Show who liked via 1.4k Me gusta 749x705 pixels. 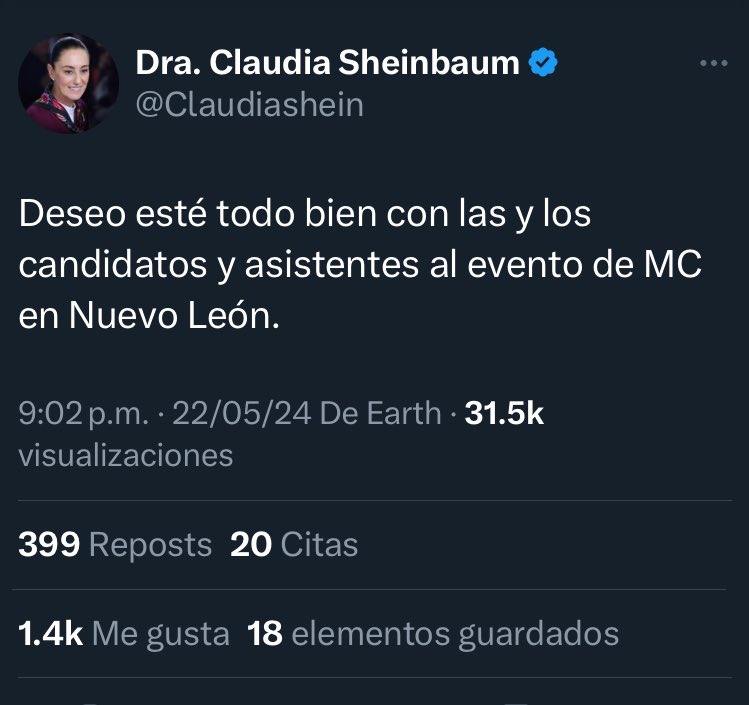(x=124, y=634)
